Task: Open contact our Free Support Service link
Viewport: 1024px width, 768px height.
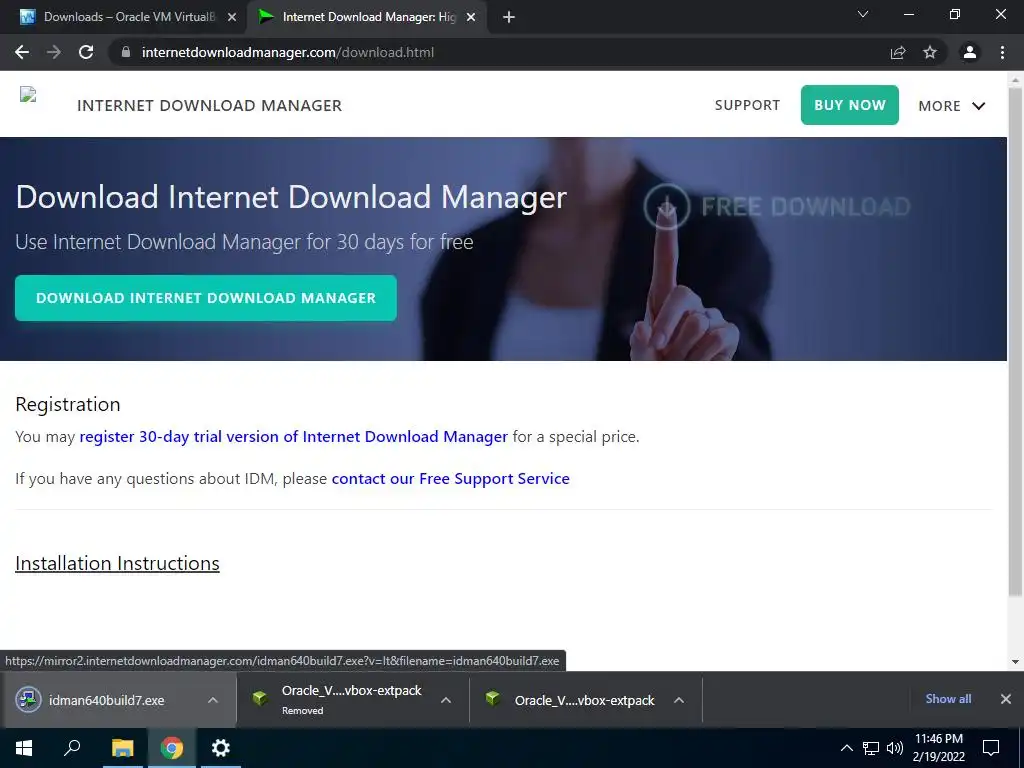Action: pos(451,479)
